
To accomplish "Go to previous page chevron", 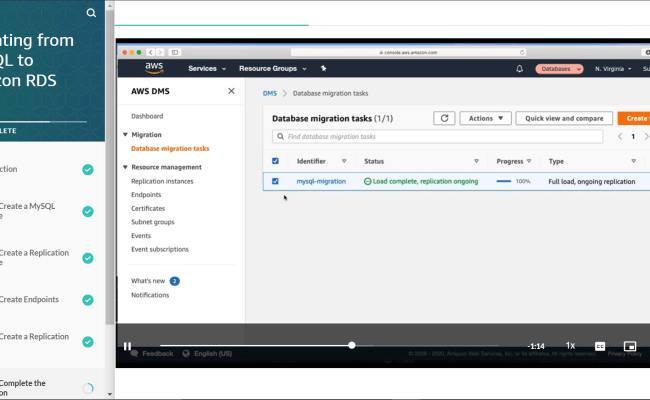I will pos(620,136).
